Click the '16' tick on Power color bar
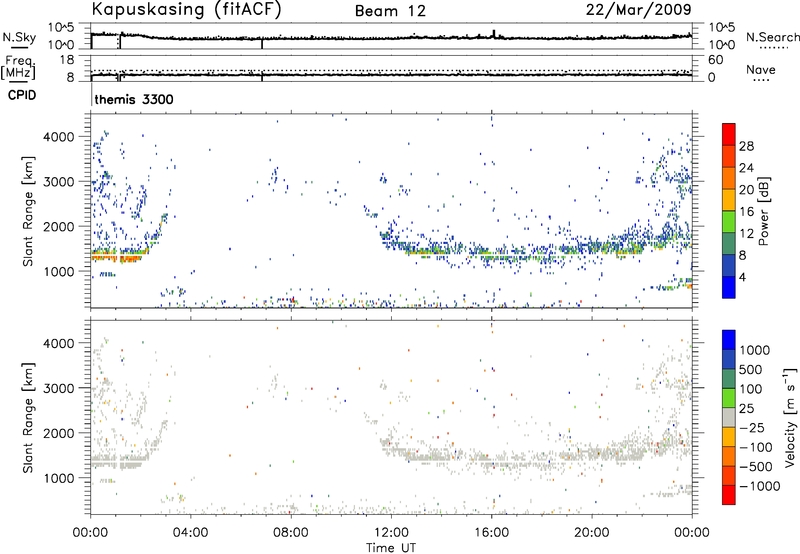The height and width of the screenshot is (554, 800). click(746, 212)
